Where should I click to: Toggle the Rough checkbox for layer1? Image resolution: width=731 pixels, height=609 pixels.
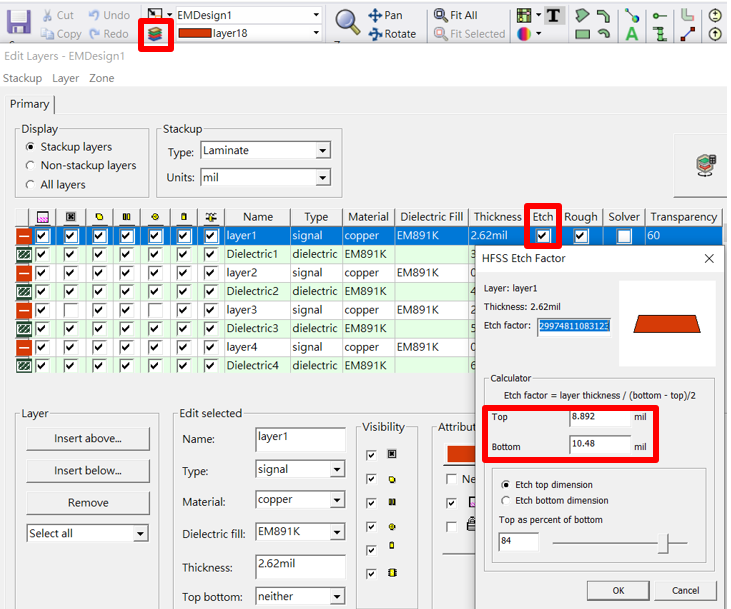pos(580,236)
